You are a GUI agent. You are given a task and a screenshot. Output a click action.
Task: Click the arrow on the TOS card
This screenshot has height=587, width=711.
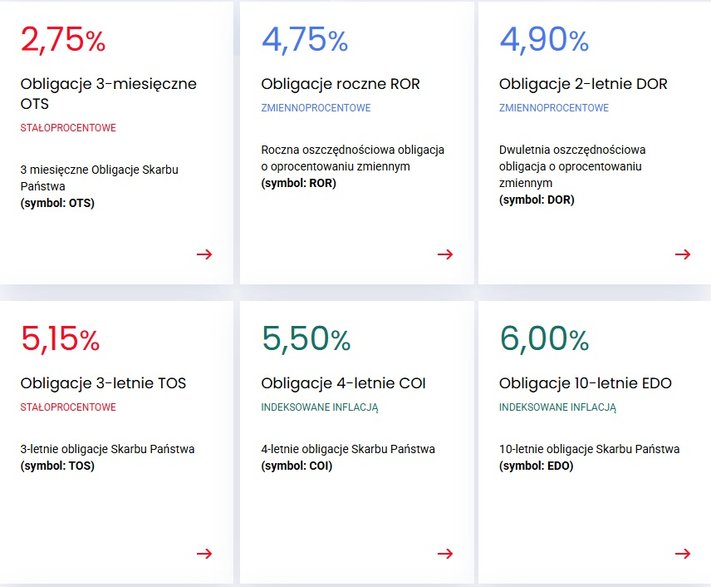pyautogui.click(x=204, y=553)
